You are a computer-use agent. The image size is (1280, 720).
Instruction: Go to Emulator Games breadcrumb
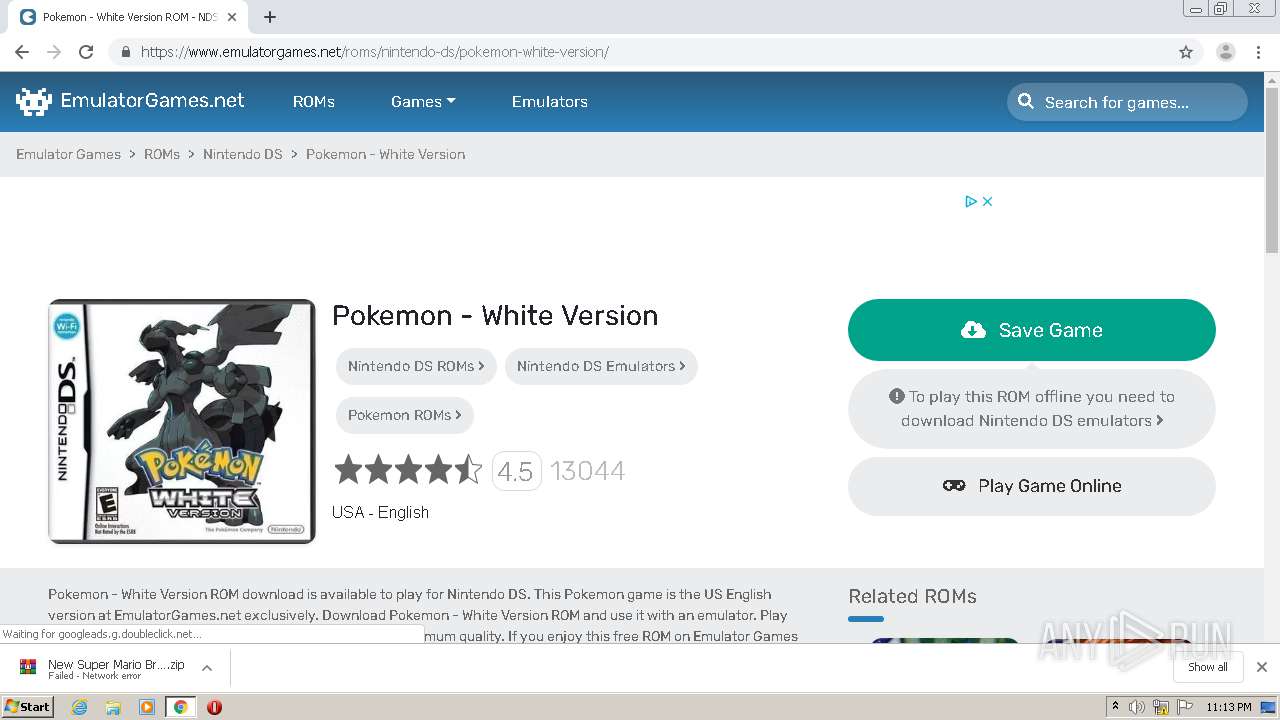pos(68,154)
